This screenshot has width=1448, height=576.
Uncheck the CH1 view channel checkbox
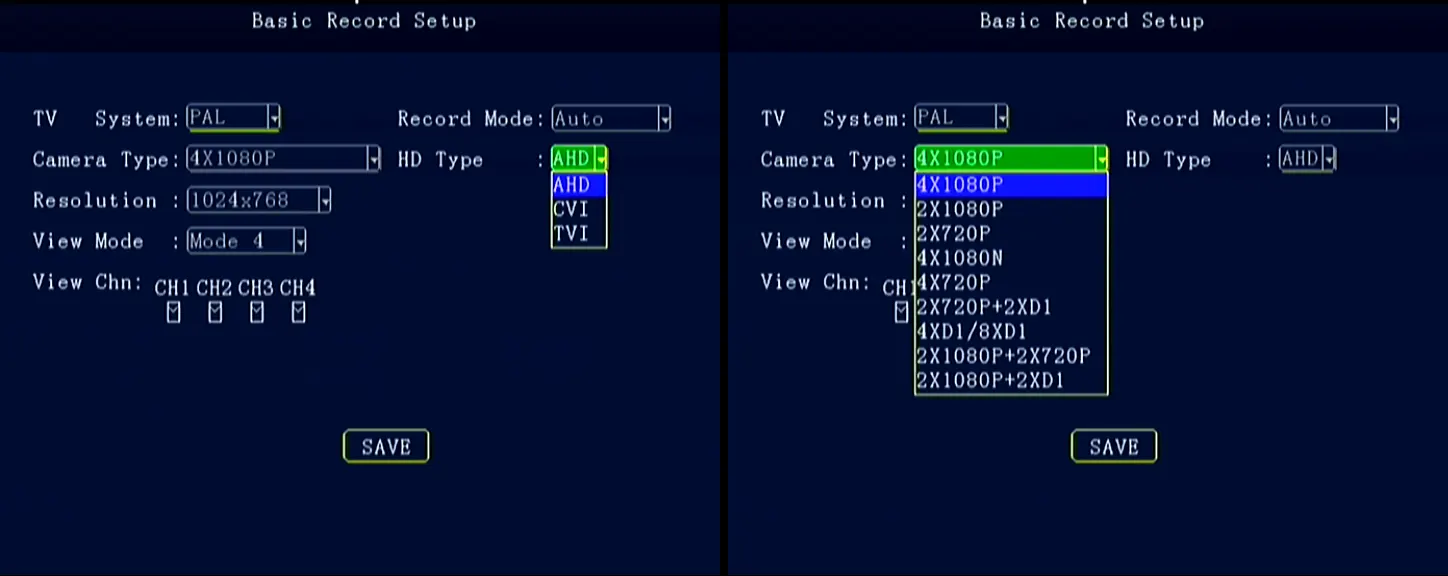[173, 311]
